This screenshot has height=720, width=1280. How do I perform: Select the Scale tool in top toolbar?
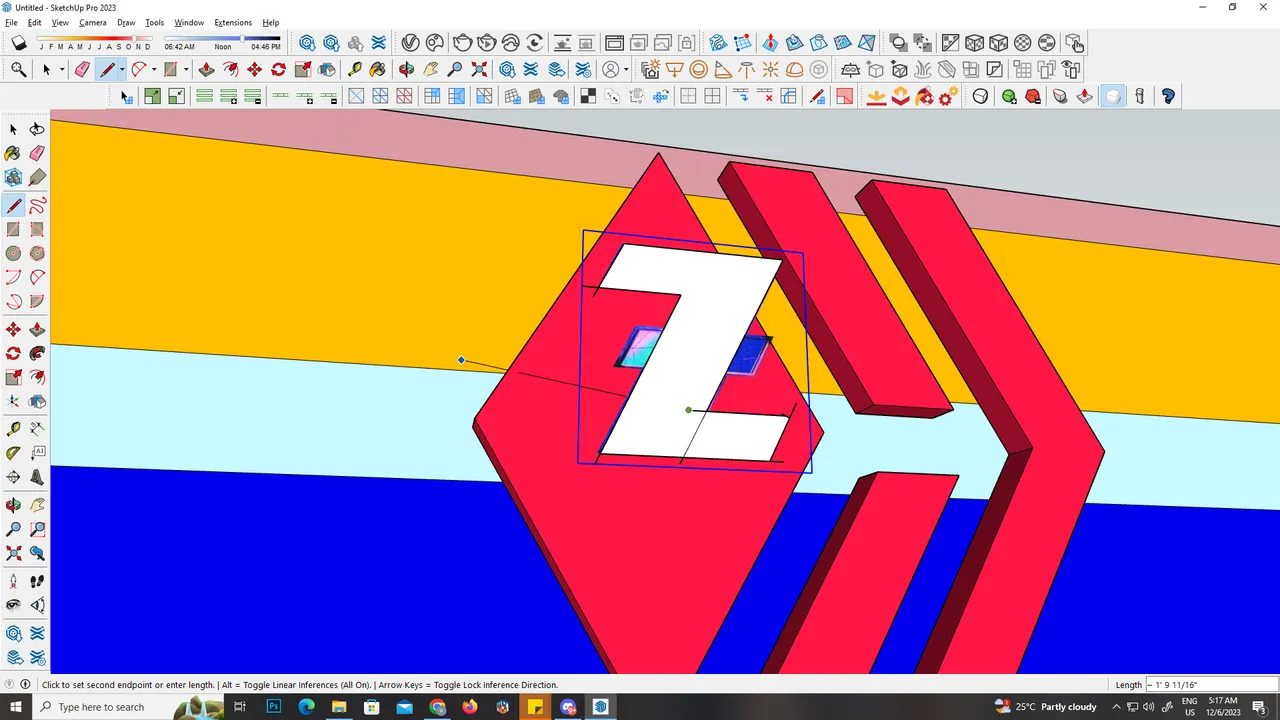302,69
